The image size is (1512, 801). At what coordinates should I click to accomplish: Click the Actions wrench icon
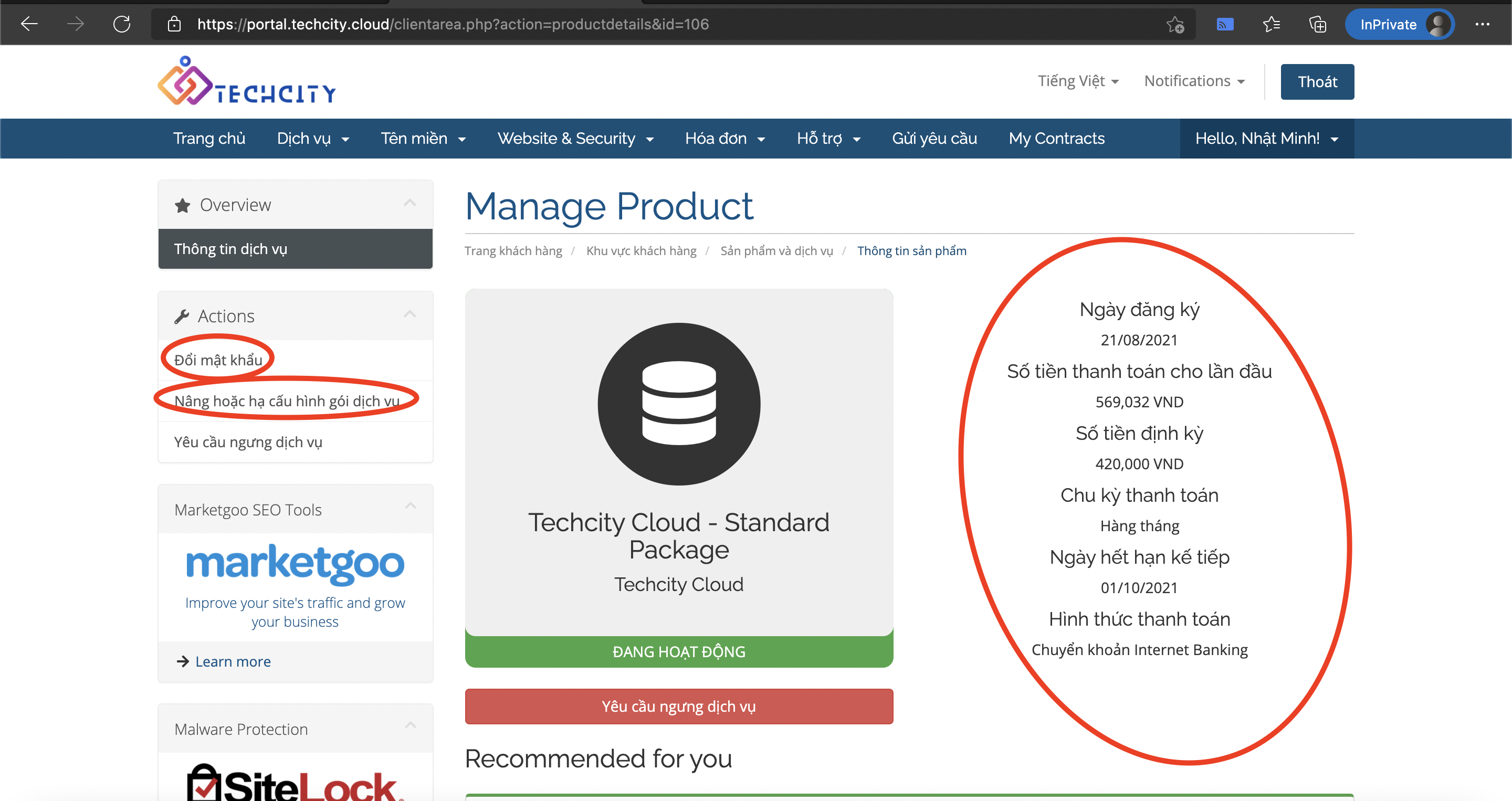click(182, 317)
